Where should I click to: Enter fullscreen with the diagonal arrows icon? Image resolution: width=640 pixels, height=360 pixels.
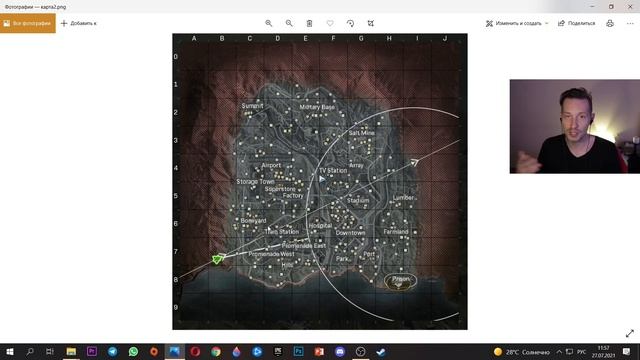click(x=630, y=333)
